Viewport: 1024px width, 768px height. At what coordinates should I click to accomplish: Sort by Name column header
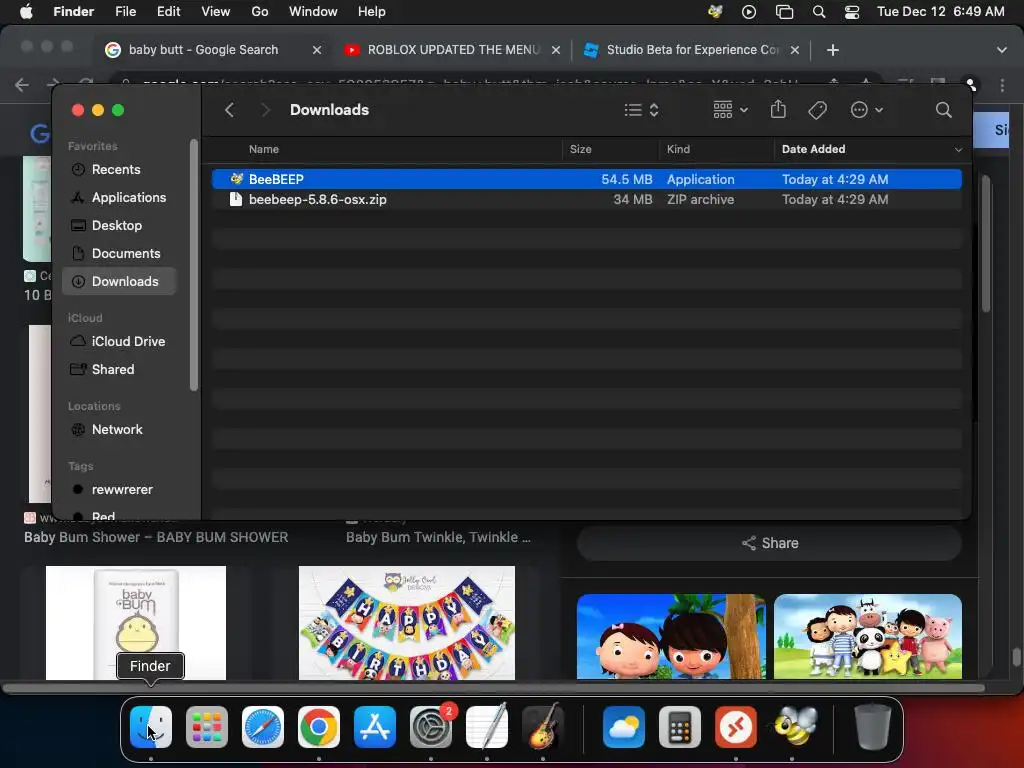pyautogui.click(x=264, y=149)
